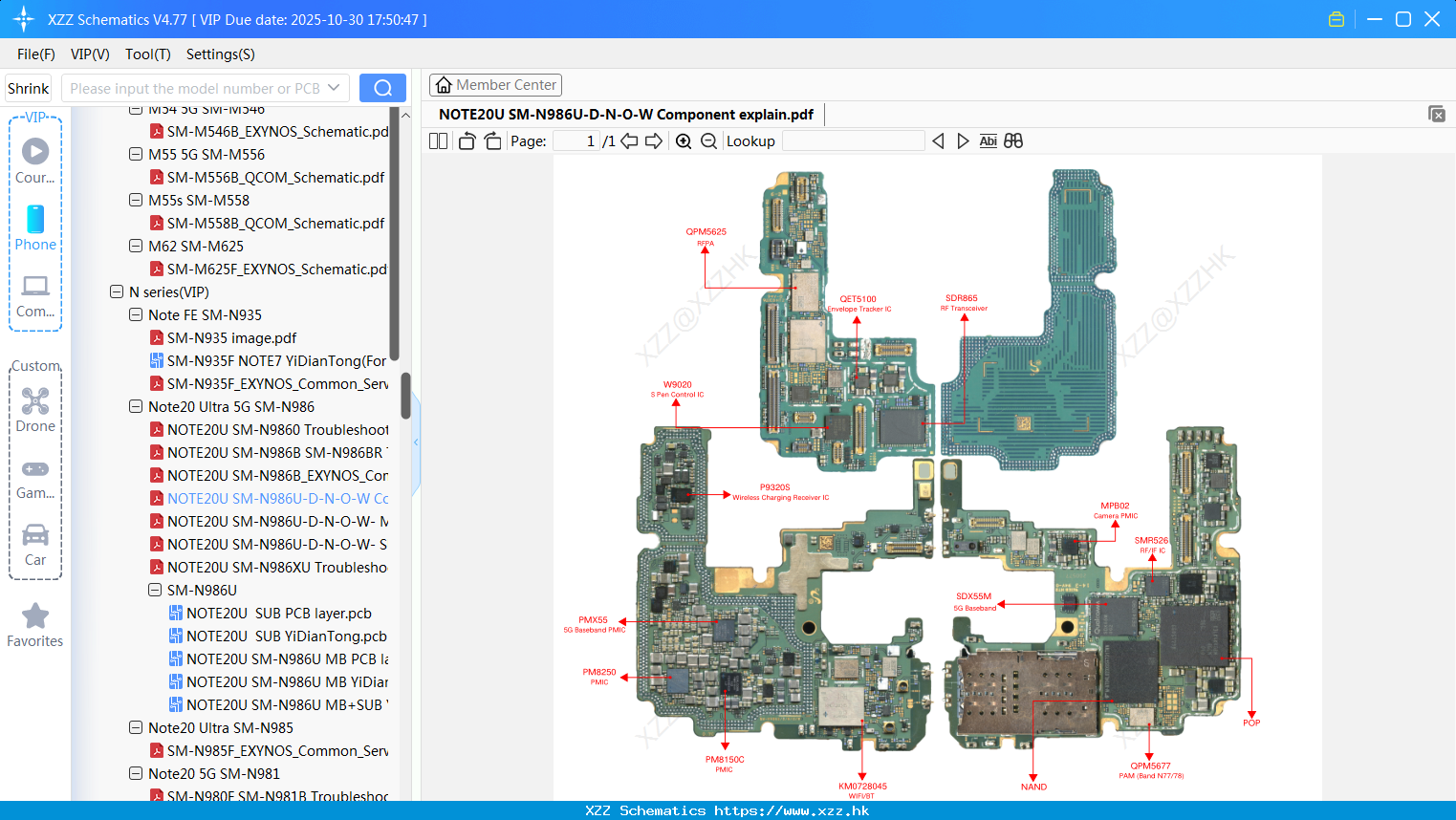1456x820 pixels.
Task: Open SM-M625F_EXYNOS_Schematic.pdf
Action: pyautogui.click(x=269, y=269)
